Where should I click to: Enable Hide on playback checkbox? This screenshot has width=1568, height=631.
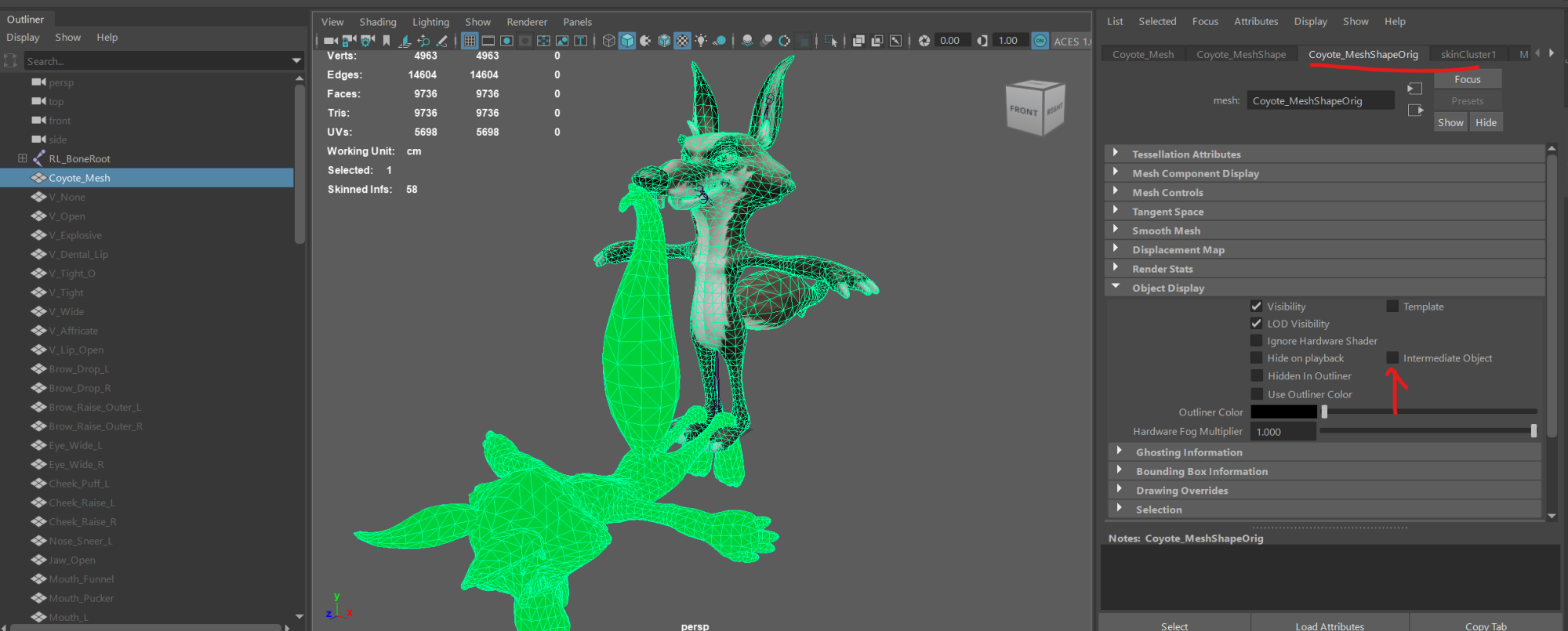pyautogui.click(x=1256, y=358)
